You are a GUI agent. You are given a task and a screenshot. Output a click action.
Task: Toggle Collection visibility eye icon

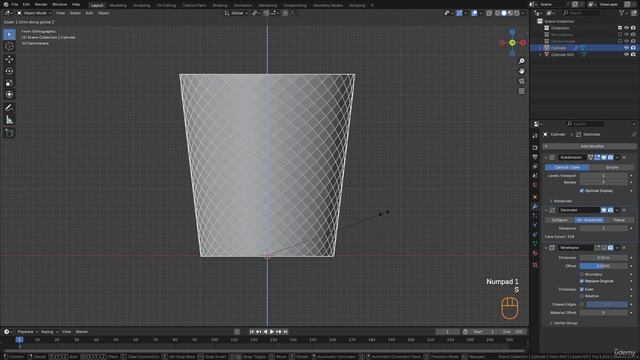point(626,28)
